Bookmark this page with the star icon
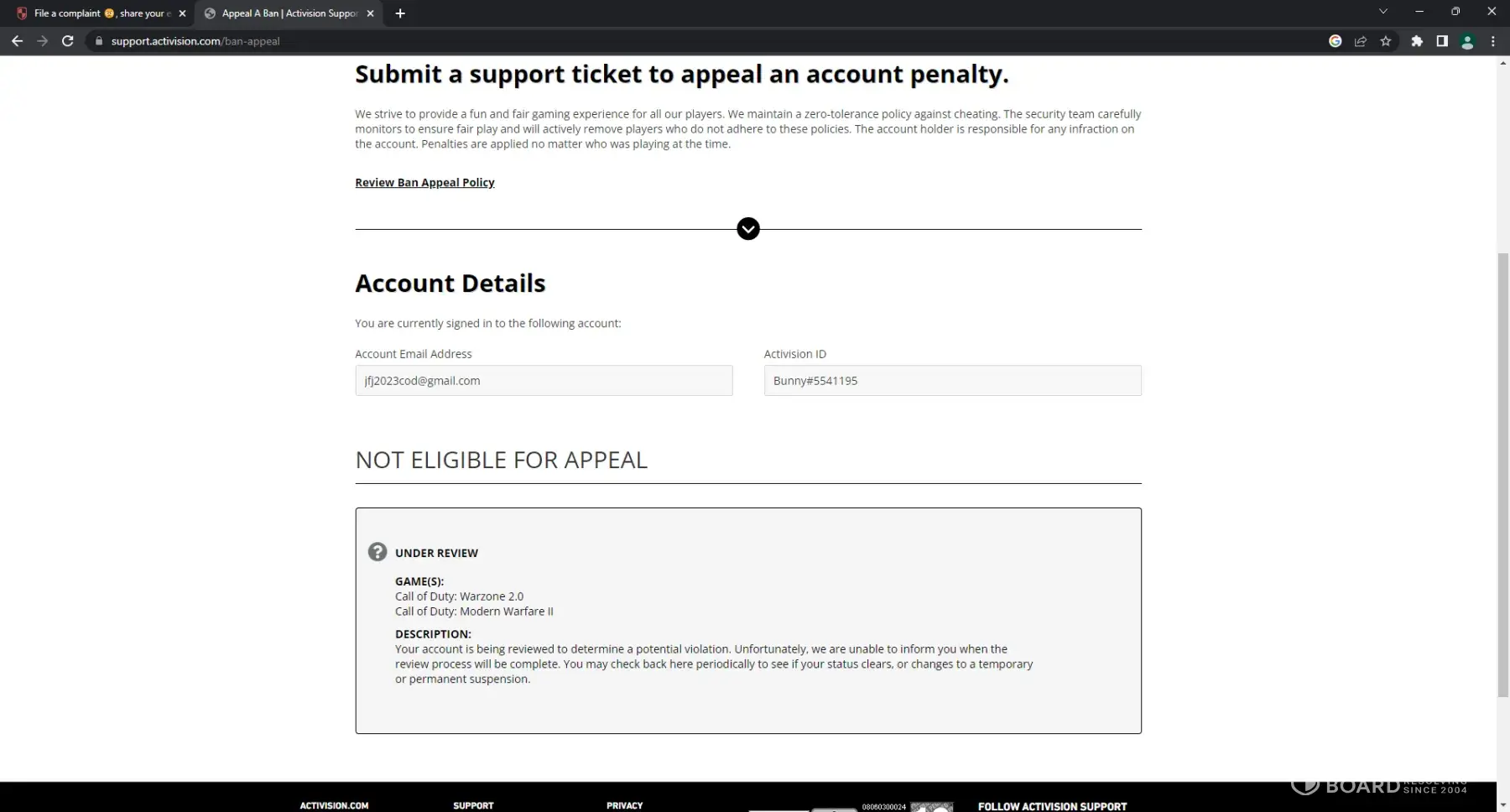Viewport: 1510px width, 812px height. click(1386, 41)
